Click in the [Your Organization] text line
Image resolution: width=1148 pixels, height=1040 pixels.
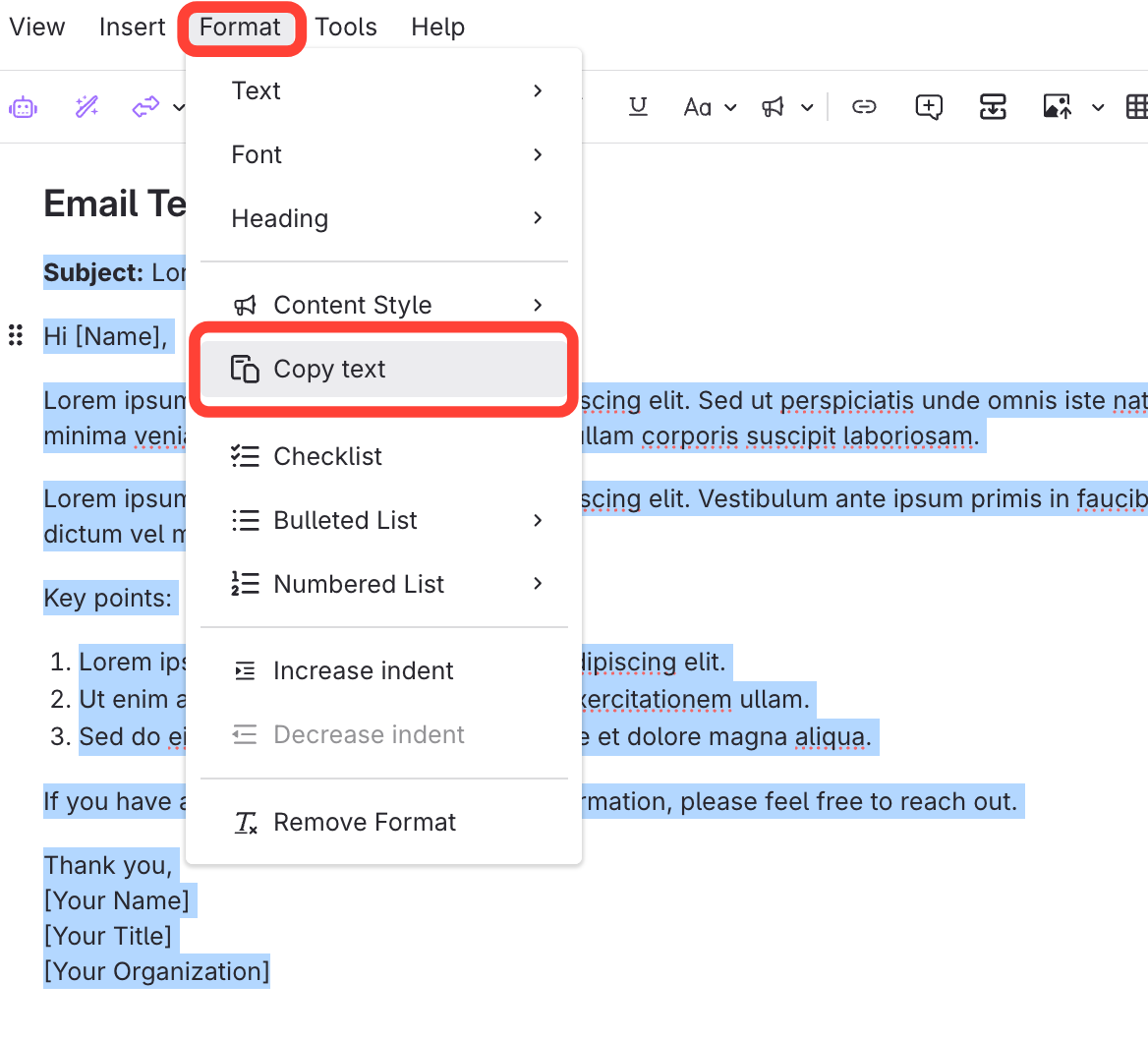pos(156,971)
